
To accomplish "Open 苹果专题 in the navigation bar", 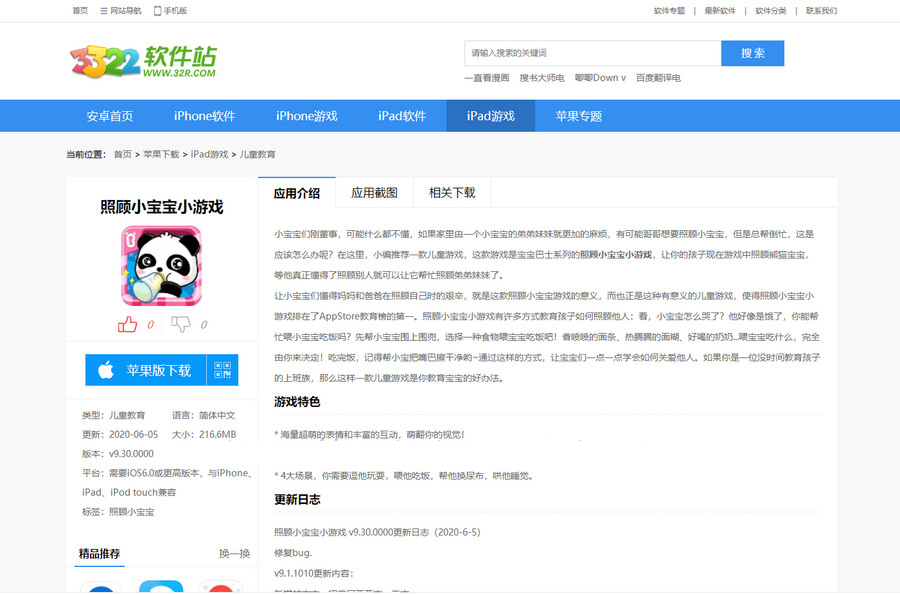I will click(578, 116).
